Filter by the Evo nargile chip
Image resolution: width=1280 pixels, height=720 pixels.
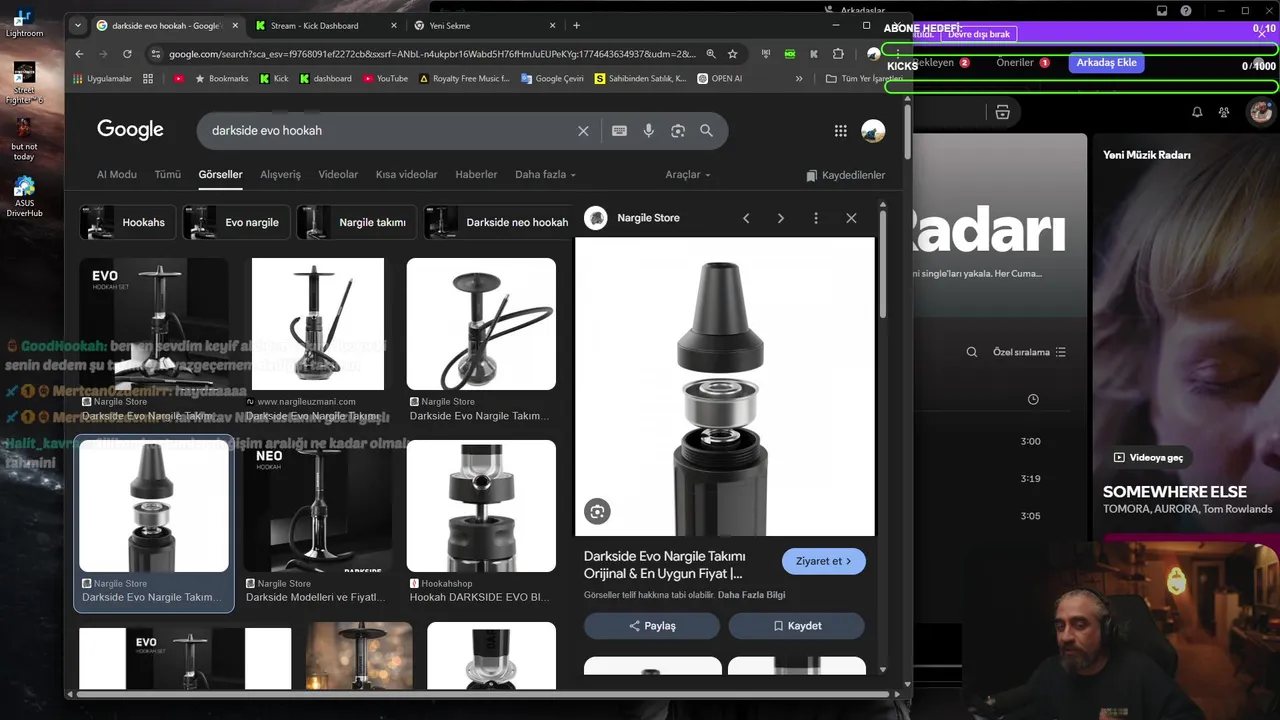(237, 222)
